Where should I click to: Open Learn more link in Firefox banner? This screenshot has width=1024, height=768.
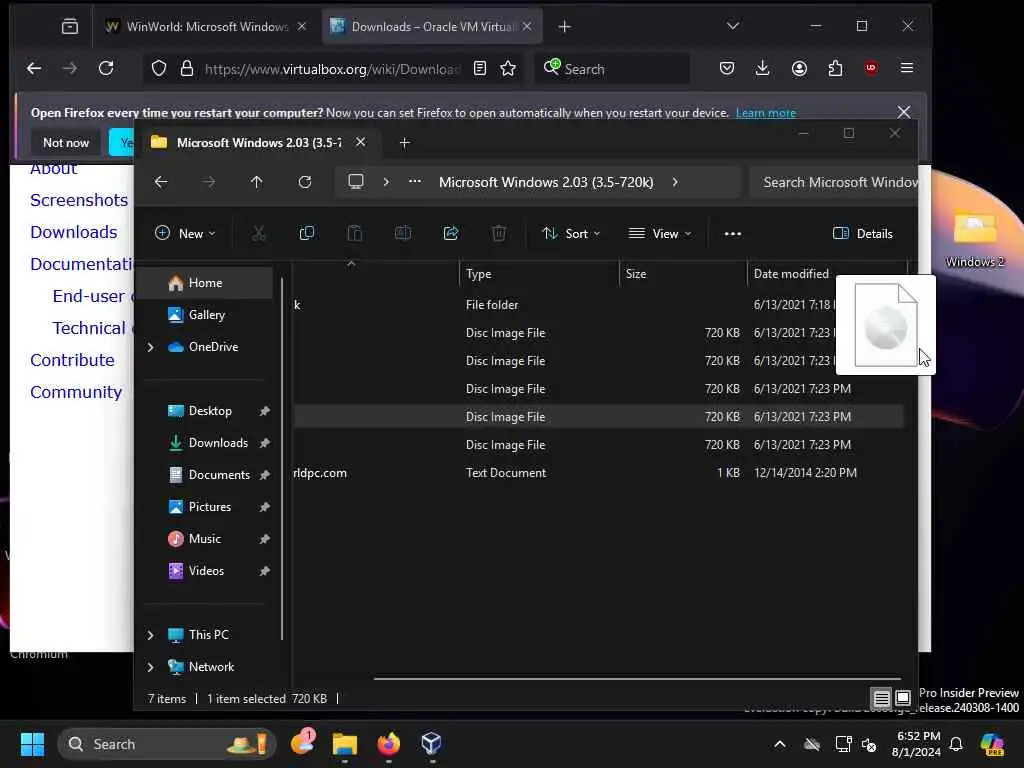pos(765,112)
